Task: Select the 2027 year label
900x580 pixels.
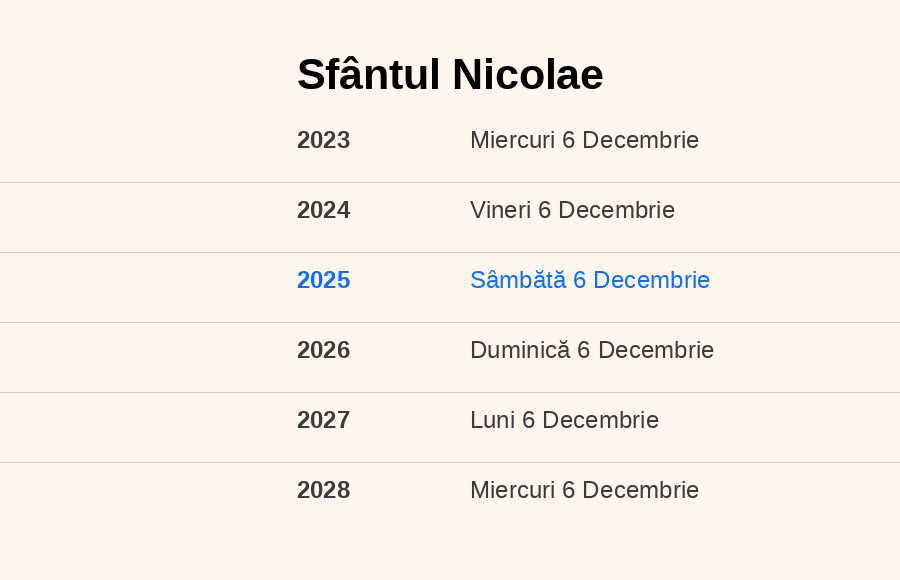Action: tap(323, 420)
